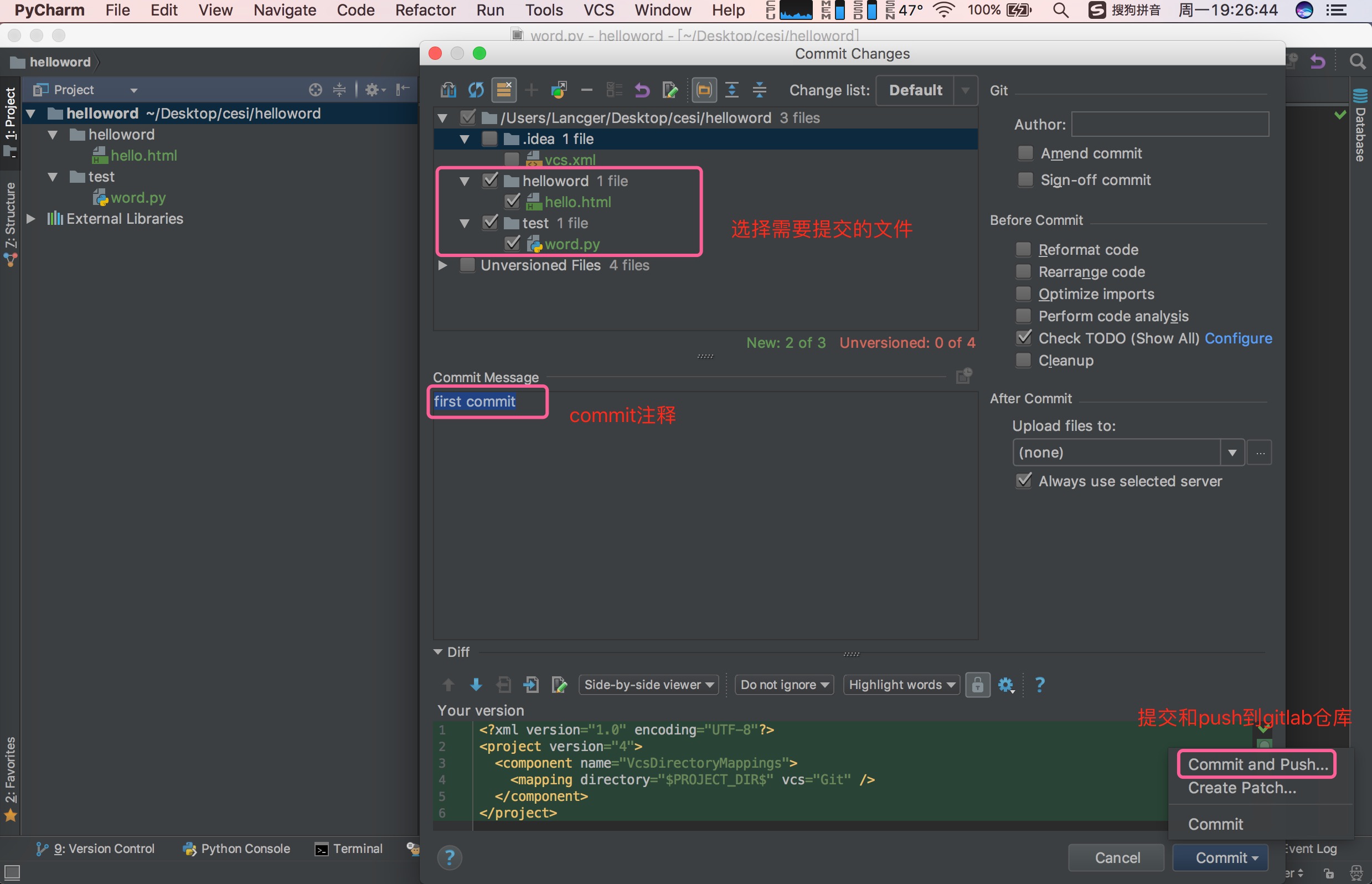This screenshot has width=1372, height=884.
Task: Uncheck the word.py file checkbox
Action: coord(512,243)
